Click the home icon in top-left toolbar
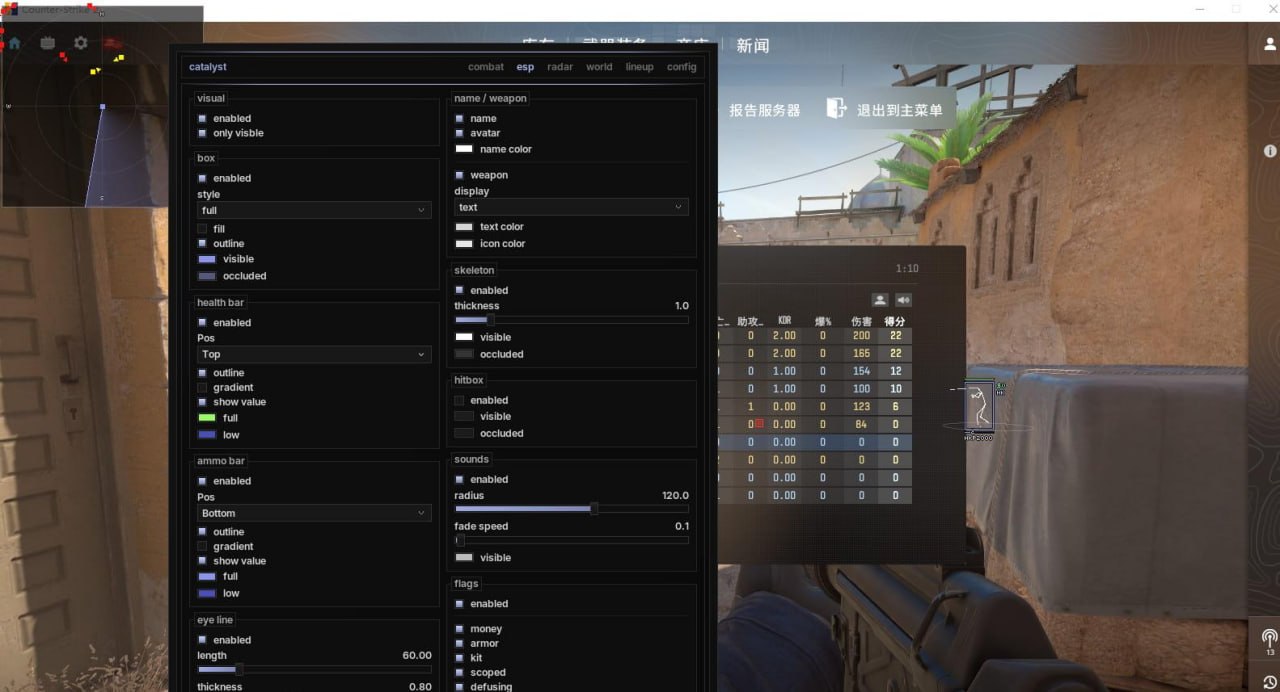This screenshot has height=692, width=1280. point(14,43)
